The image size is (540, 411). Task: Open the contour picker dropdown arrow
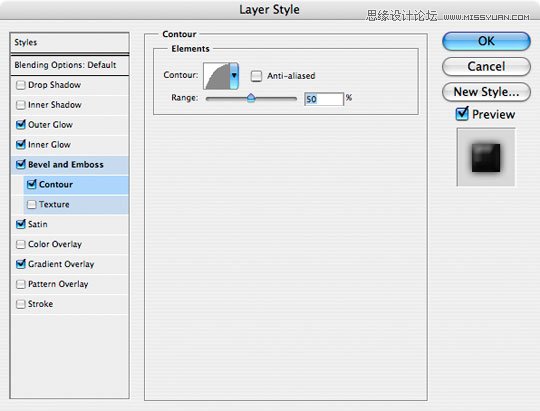coord(234,76)
